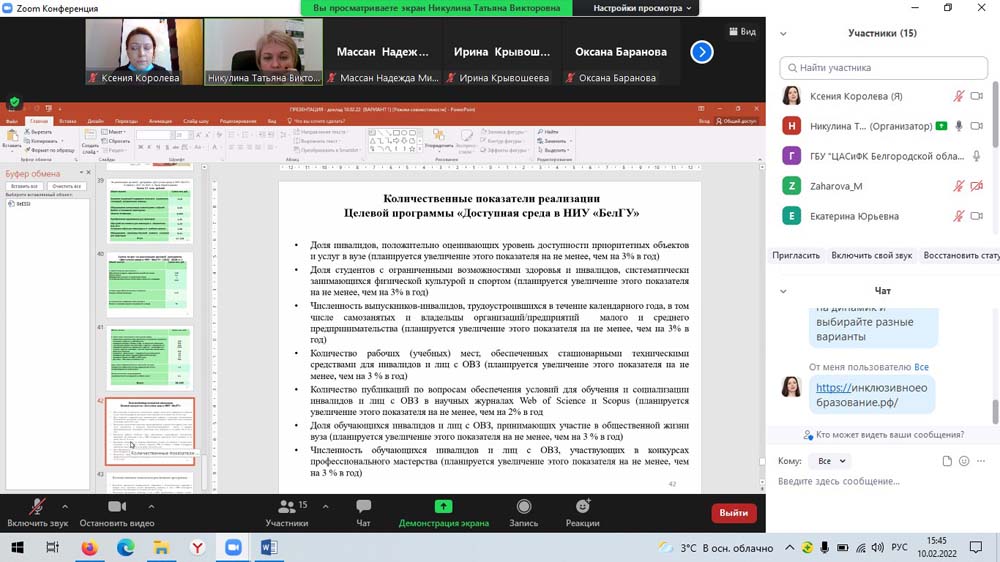Screen dimensions: 1000x562
Task: Select slide 40 thumbnail
Action: [x=150, y=283]
